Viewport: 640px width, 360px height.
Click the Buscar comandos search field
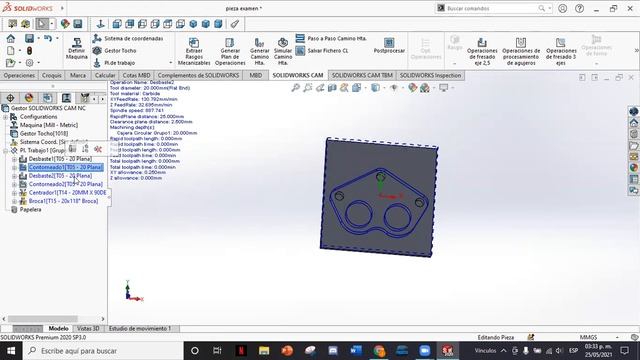(x=494, y=8)
